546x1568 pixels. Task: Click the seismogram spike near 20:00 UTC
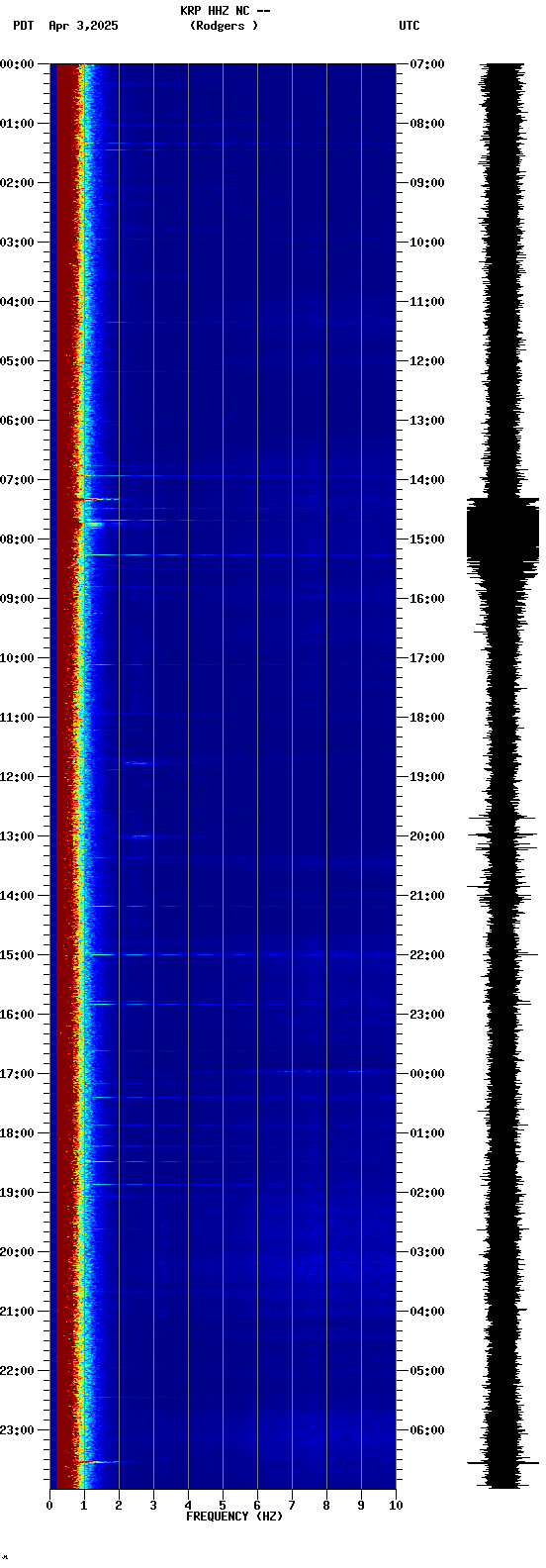[x=503, y=834]
